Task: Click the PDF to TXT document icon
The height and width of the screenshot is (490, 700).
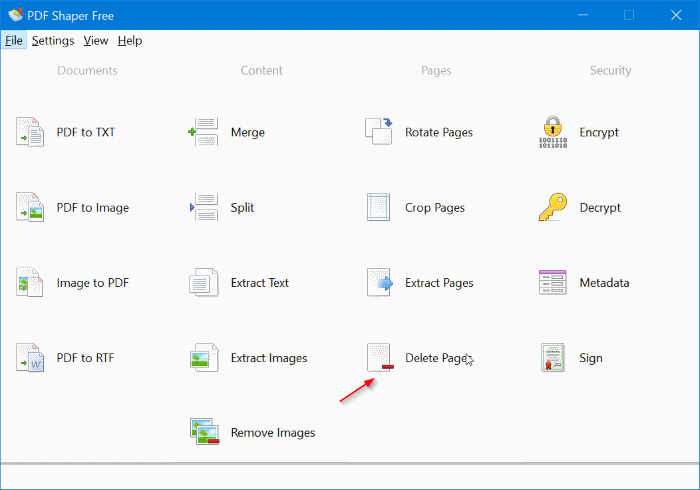Action: (x=30, y=132)
